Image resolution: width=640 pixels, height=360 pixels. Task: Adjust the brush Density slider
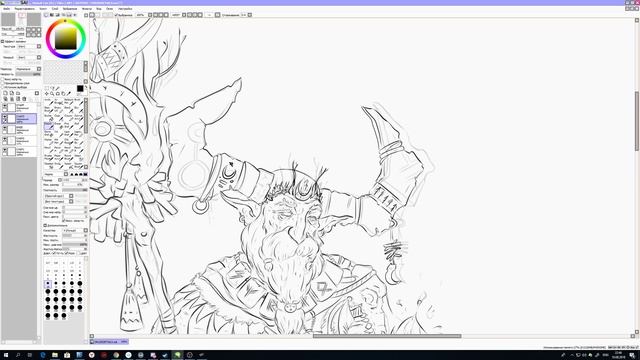click(x=74, y=190)
